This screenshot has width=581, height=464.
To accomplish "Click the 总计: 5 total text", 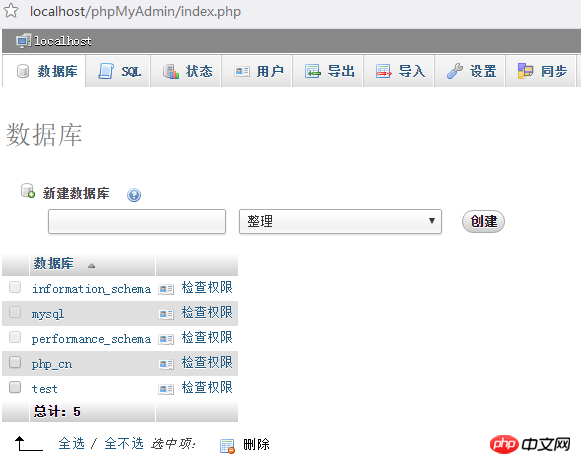I will coord(57,411).
